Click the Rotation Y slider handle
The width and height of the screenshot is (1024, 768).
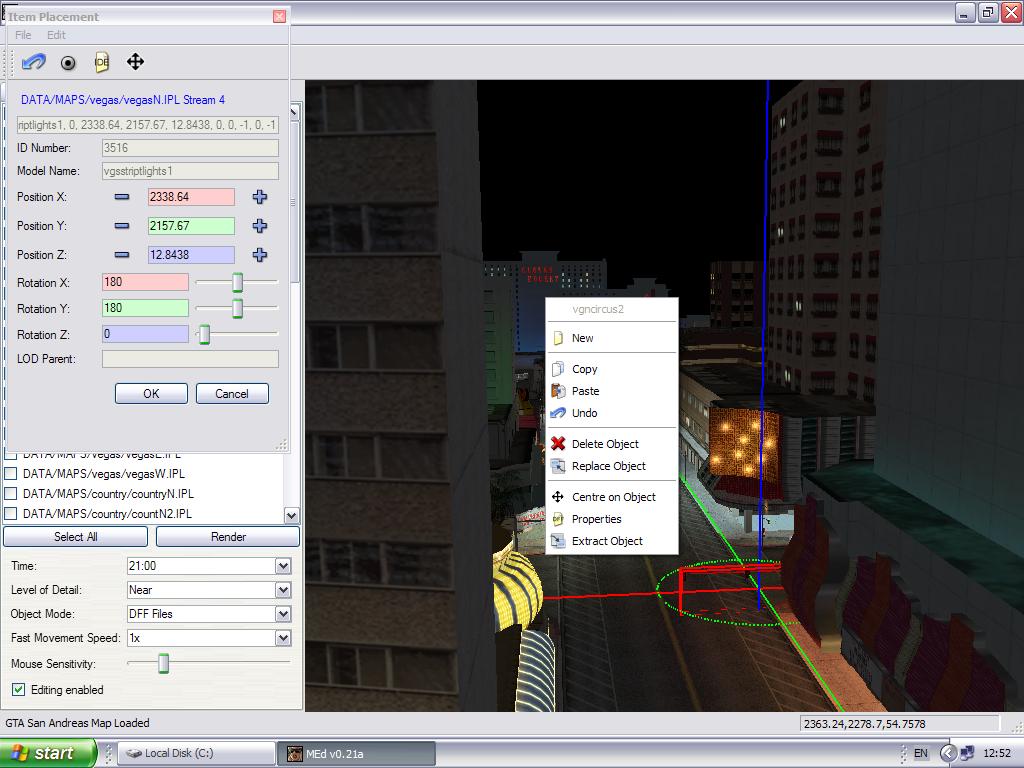[x=238, y=308]
